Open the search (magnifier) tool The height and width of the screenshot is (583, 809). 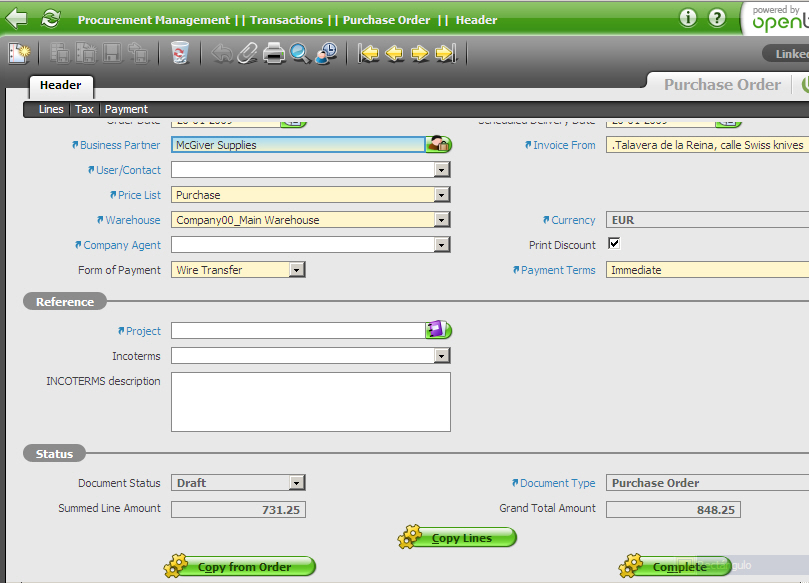[300, 53]
